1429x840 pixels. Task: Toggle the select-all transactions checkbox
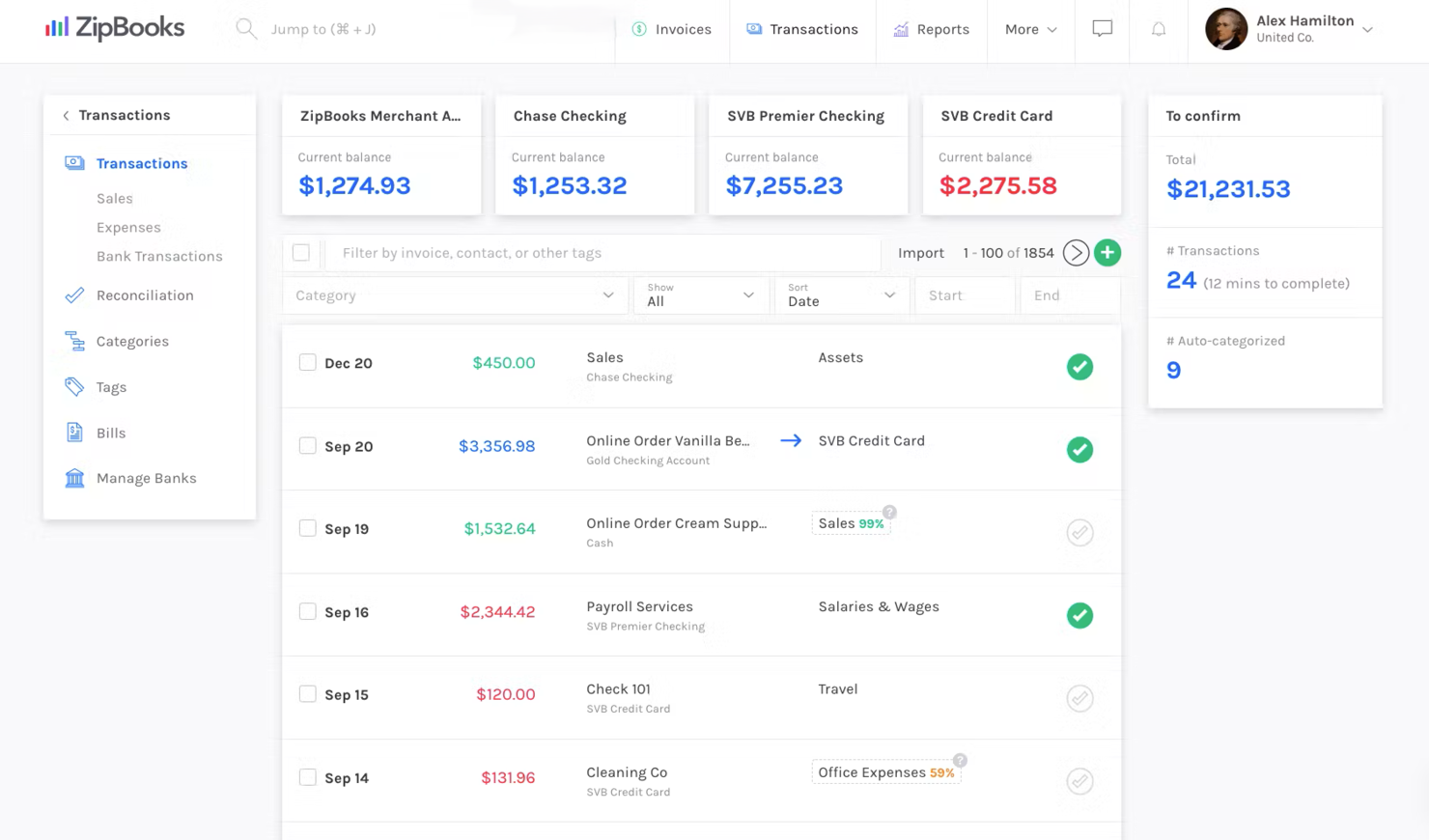tap(301, 253)
